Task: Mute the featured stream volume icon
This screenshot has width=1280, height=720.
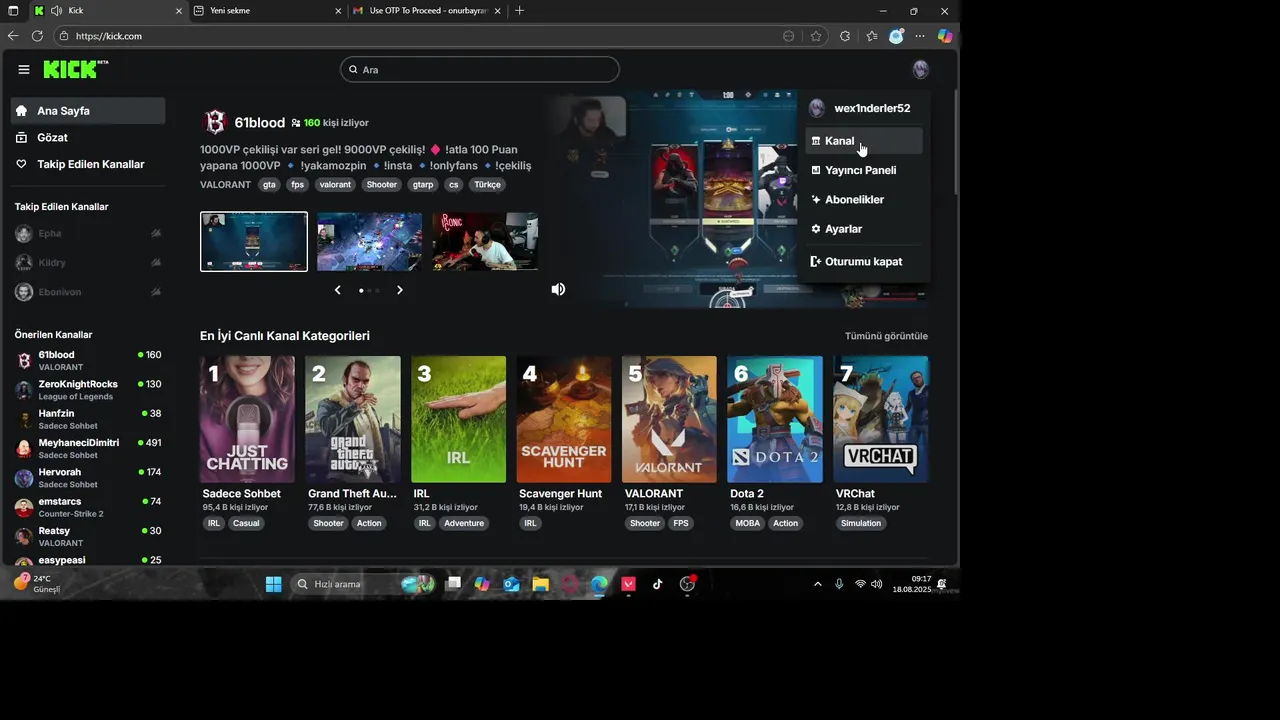Action: [558, 289]
